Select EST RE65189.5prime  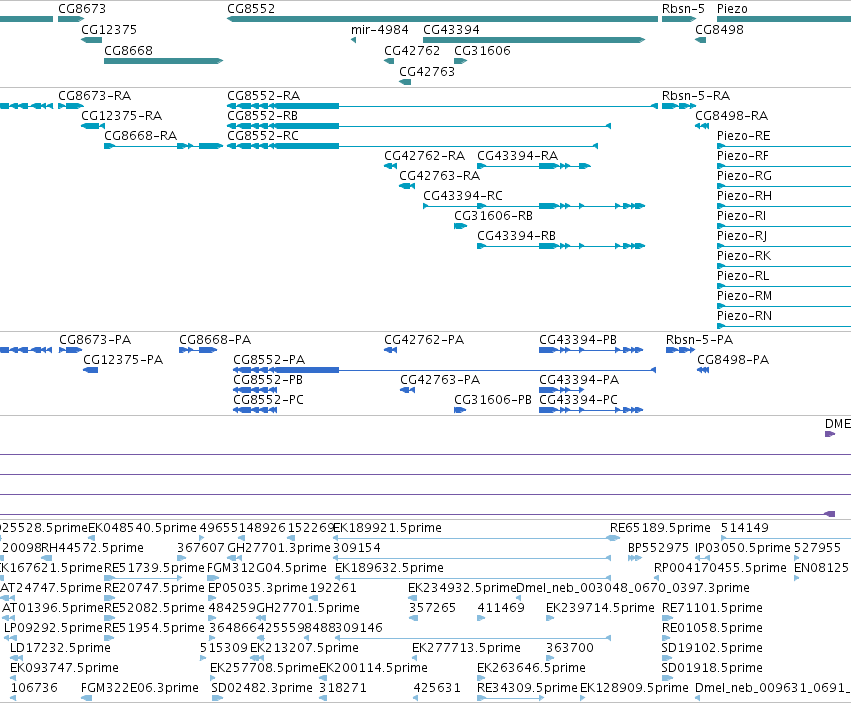(x=661, y=528)
